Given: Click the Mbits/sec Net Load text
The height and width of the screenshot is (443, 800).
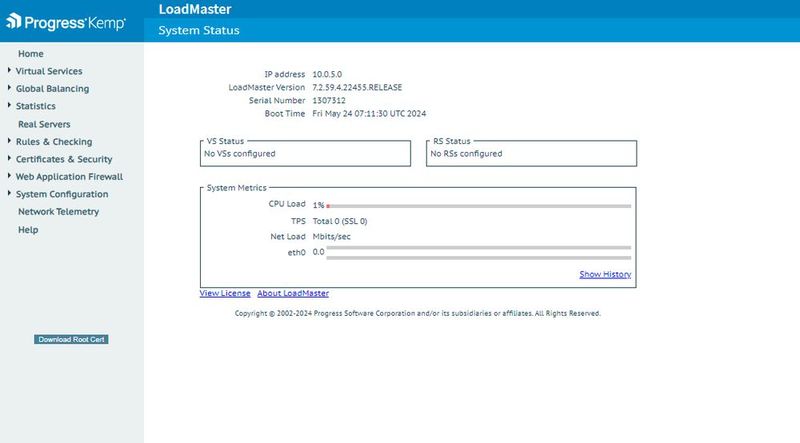Looking at the screenshot, I should [332, 236].
